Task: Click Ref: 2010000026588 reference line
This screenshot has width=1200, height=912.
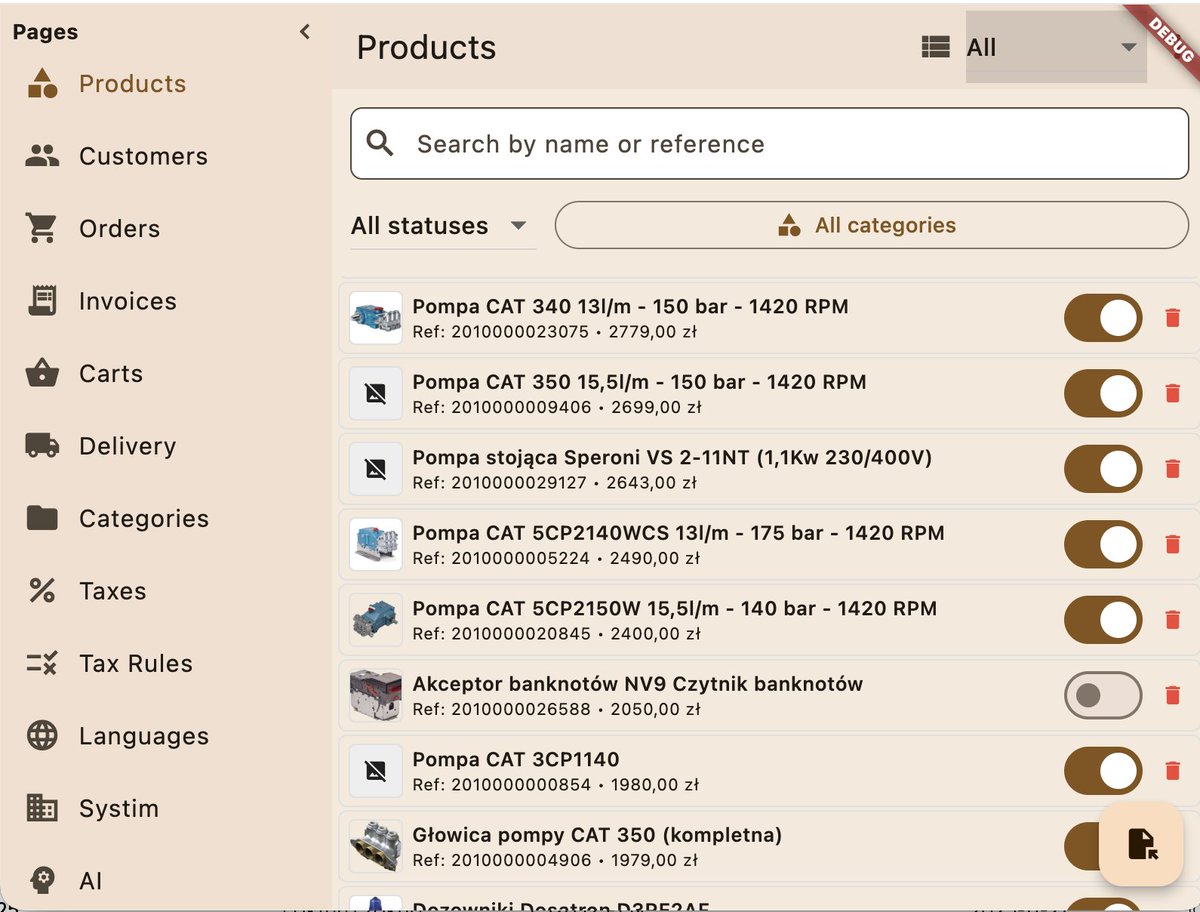Action: pyautogui.click(x=556, y=709)
